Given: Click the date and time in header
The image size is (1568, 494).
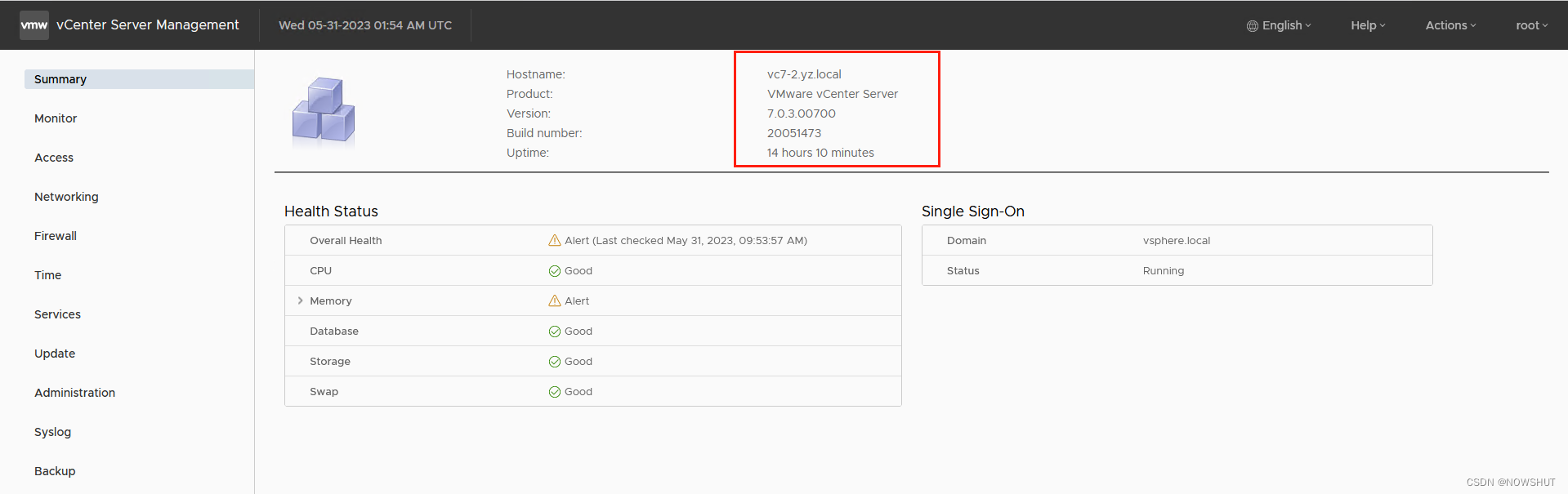Looking at the screenshot, I should pos(365,25).
